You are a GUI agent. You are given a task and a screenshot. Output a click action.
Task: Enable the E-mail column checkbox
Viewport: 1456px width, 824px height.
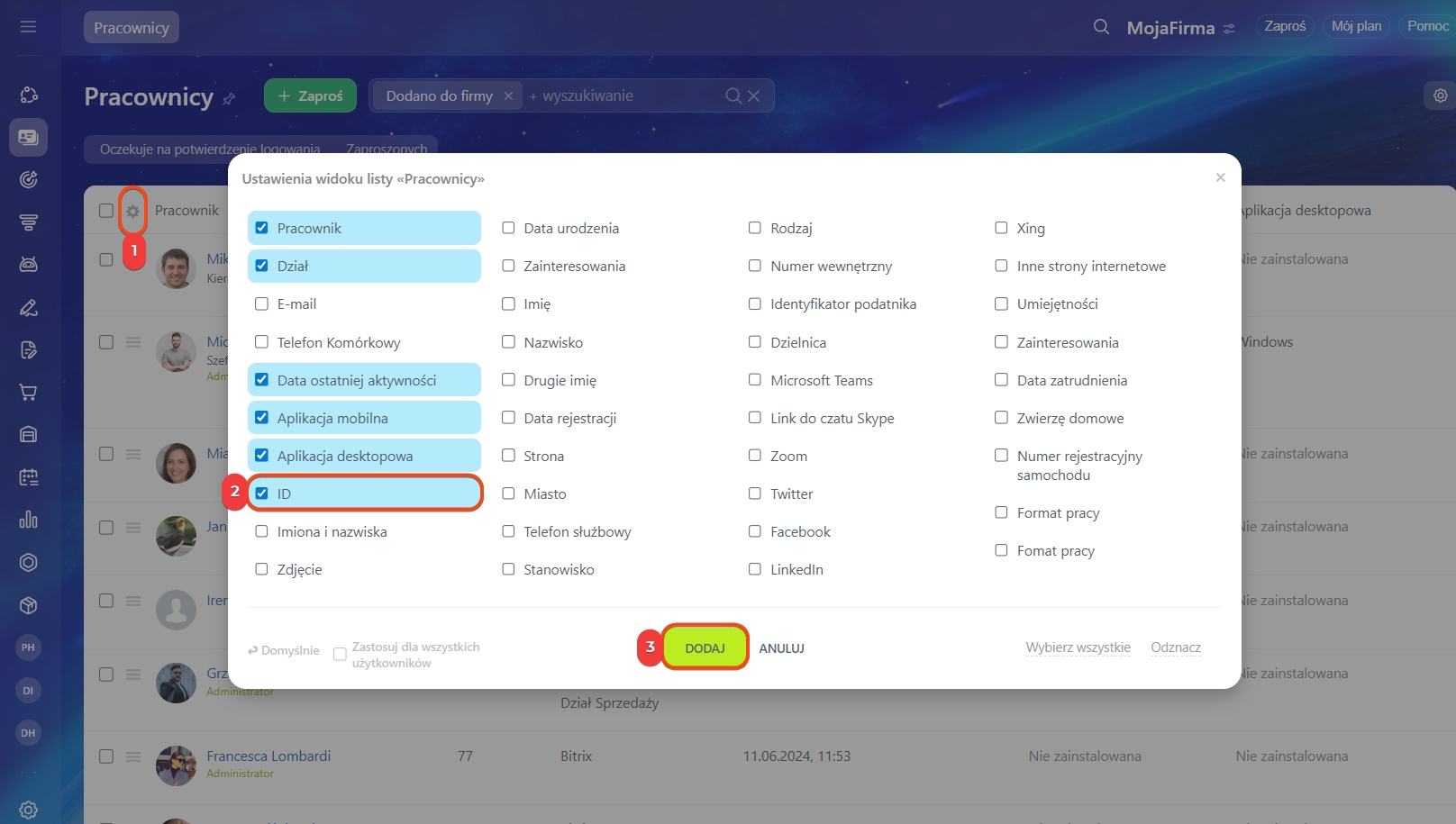(x=262, y=304)
